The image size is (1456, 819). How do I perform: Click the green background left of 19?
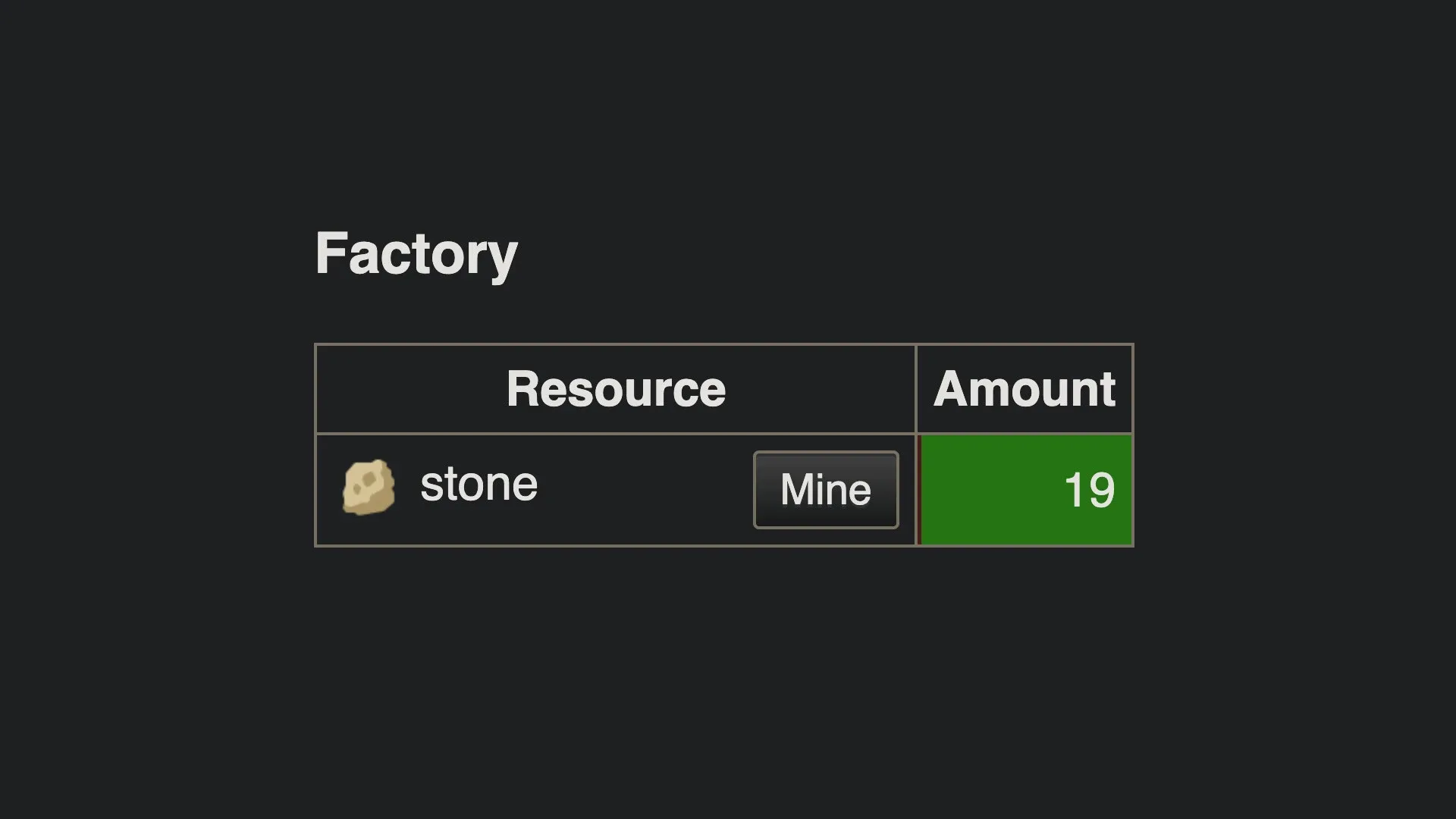[986, 490]
